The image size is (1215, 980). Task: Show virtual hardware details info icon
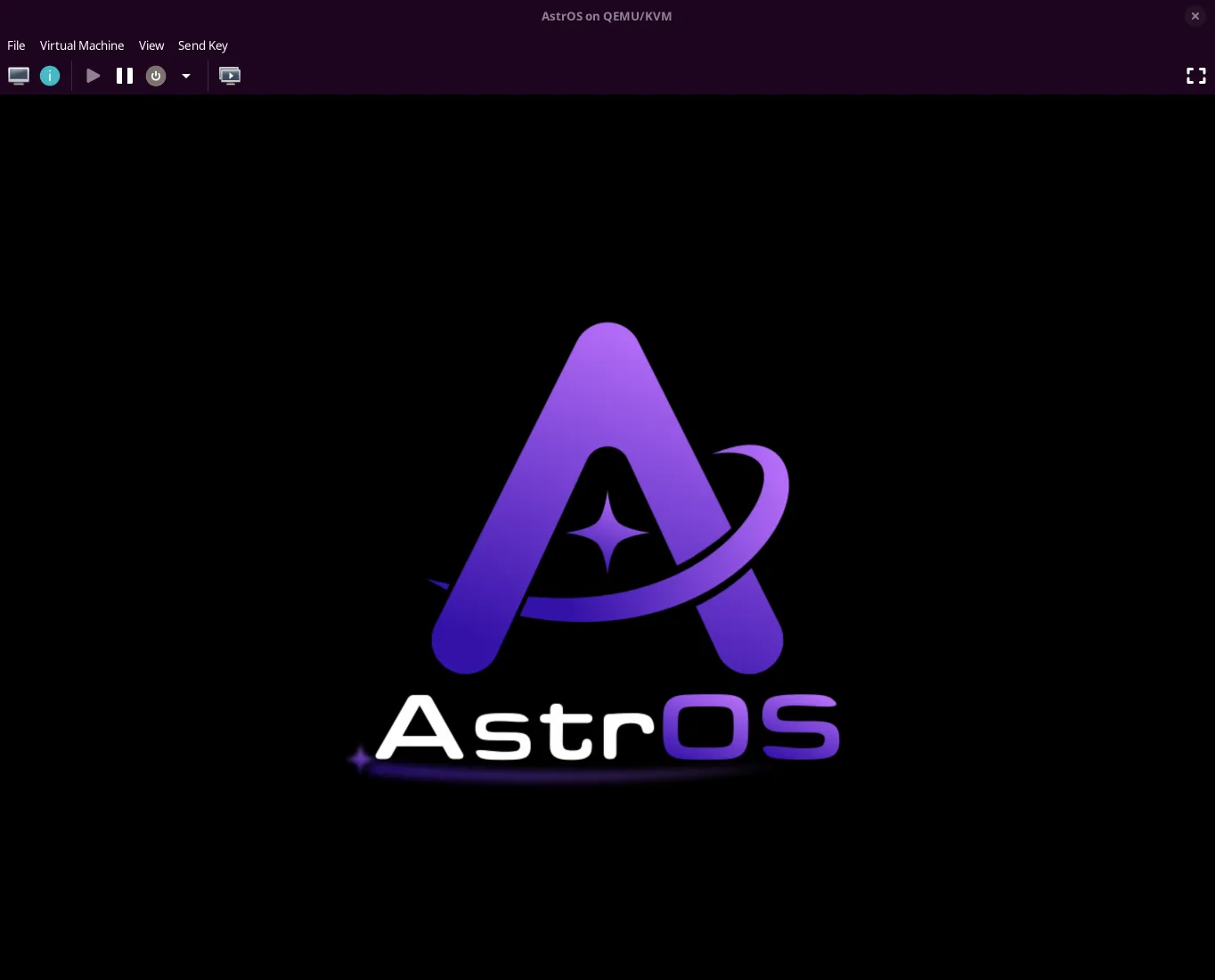coord(50,76)
